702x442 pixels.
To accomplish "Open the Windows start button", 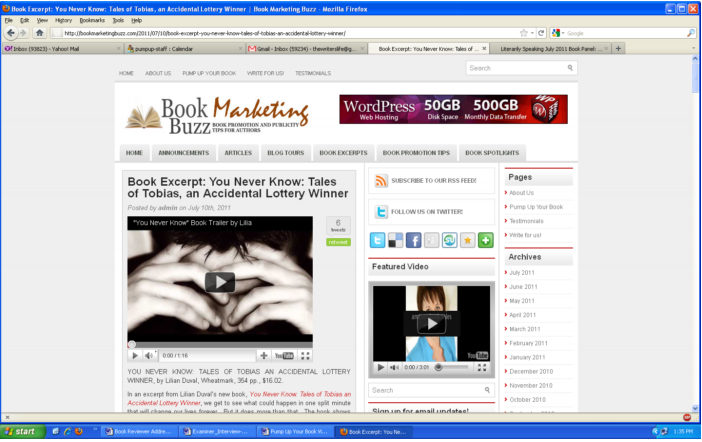I will (23, 432).
